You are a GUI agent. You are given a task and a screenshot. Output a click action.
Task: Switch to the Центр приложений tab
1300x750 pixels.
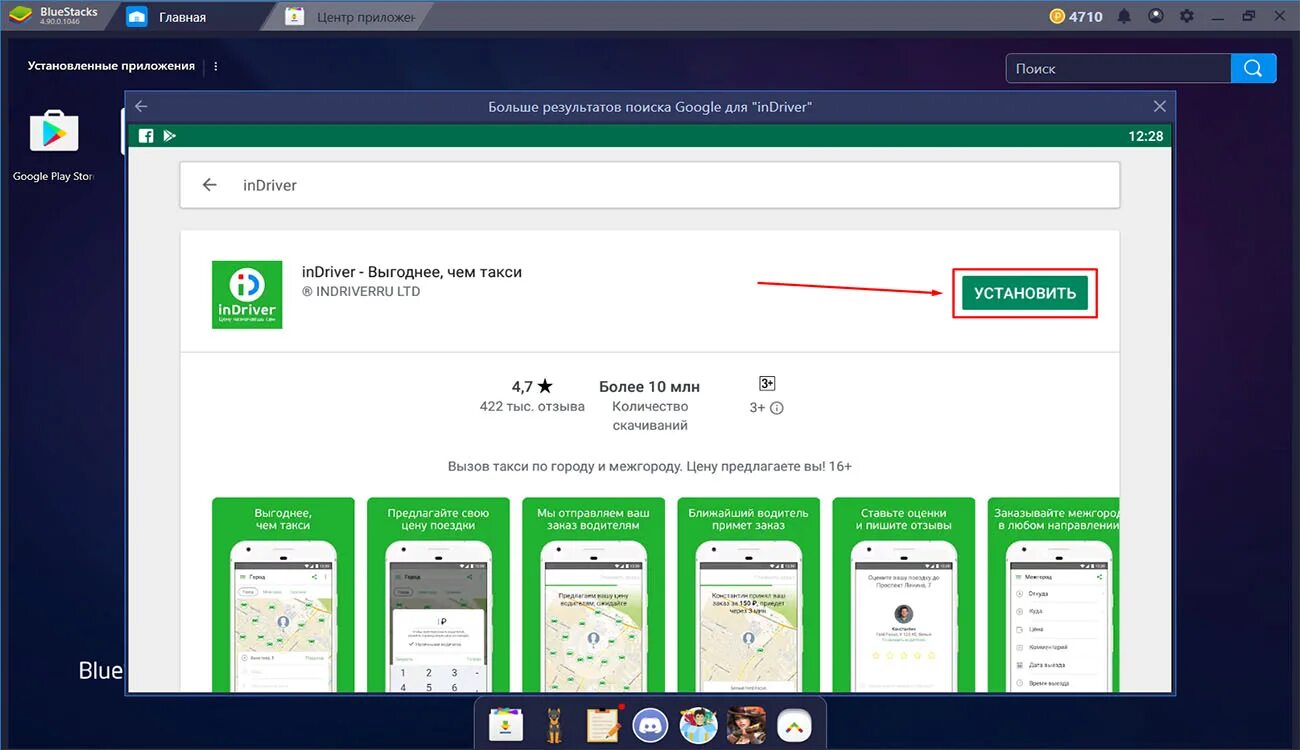pyautogui.click(x=350, y=17)
